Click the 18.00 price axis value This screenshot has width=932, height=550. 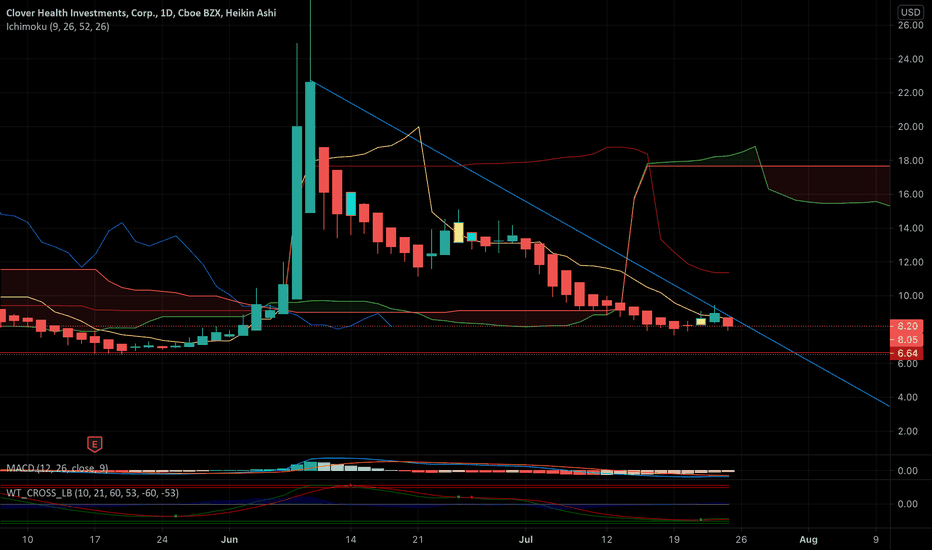911,161
